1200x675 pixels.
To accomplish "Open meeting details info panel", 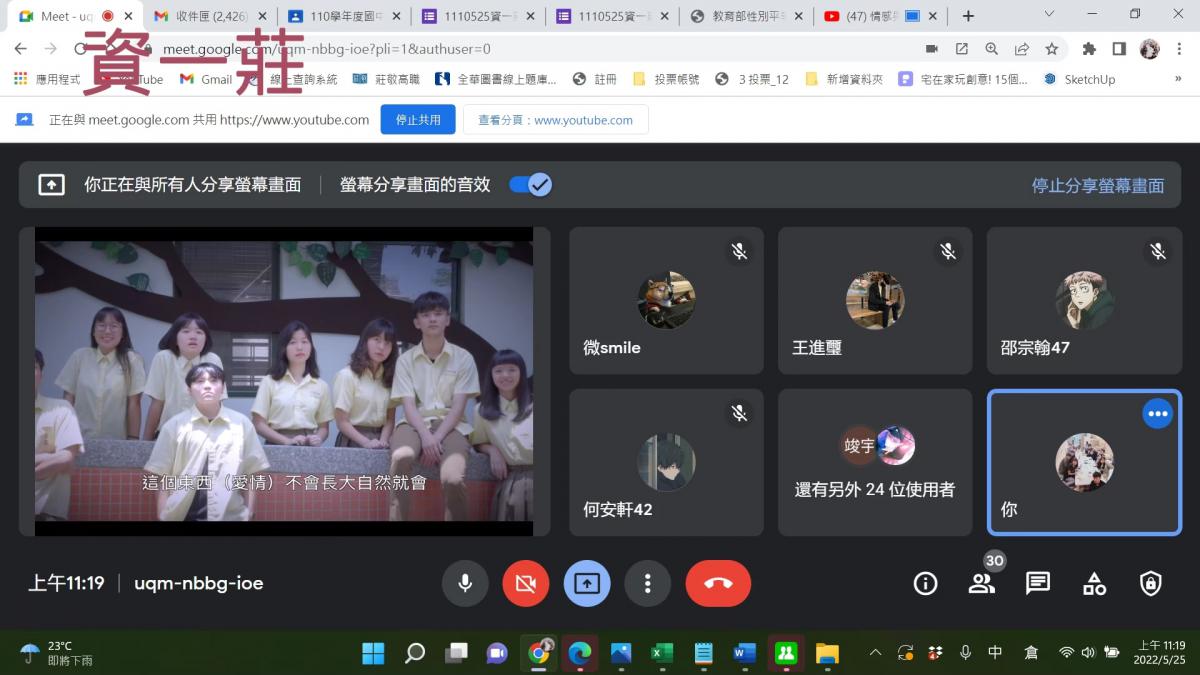I will tap(926, 584).
